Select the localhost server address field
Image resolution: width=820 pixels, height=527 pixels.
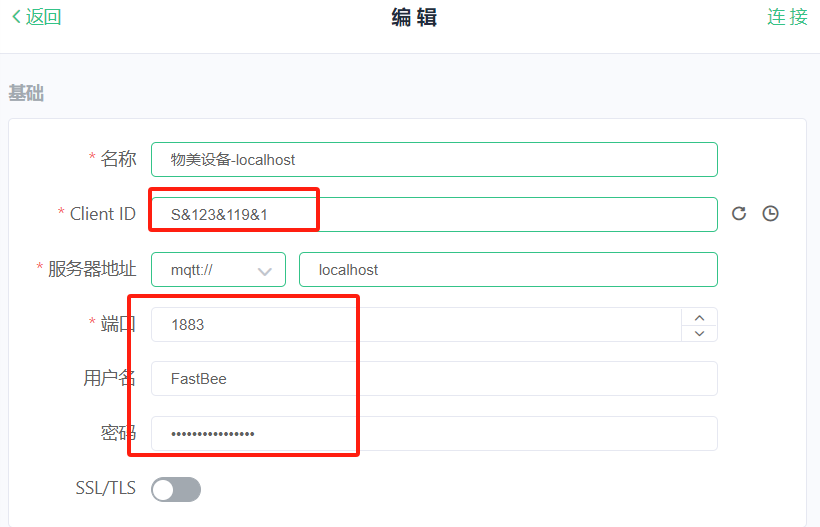508,270
